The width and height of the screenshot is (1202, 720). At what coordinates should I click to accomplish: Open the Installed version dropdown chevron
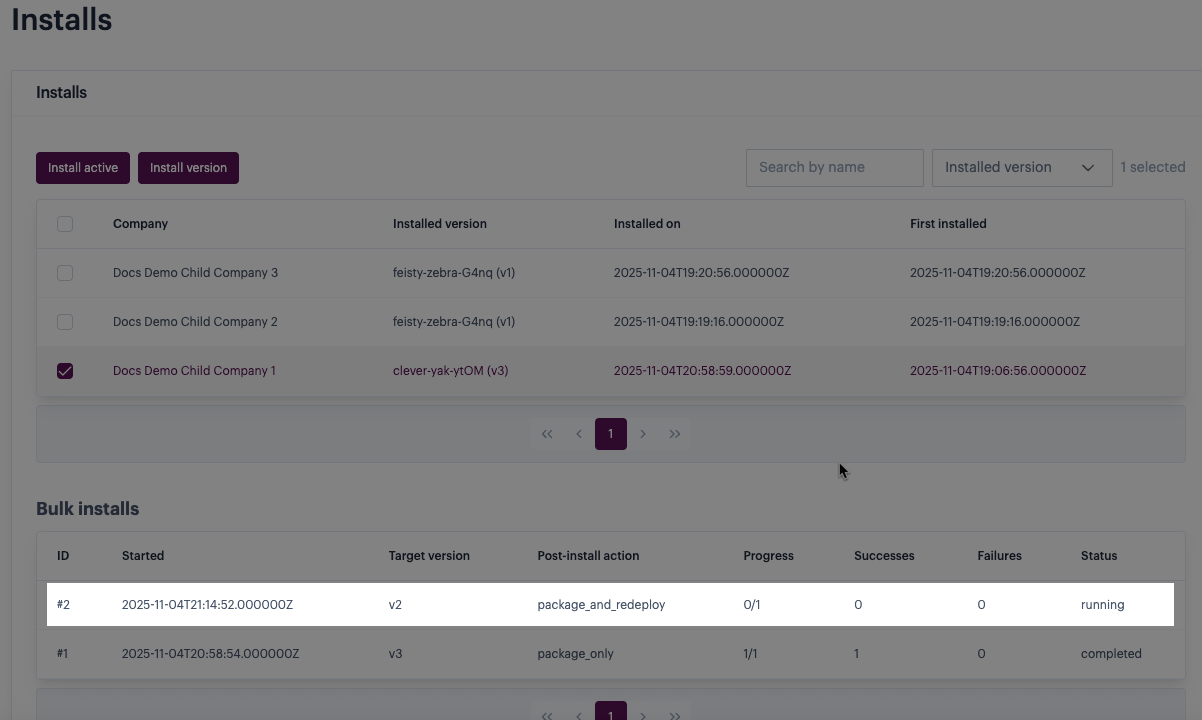(1087, 168)
